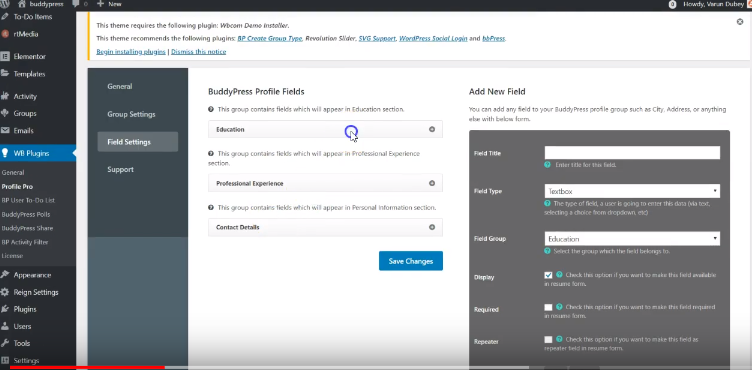Expand the Contact Details field group
Viewport: 752px width, 370px height.
click(325, 227)
